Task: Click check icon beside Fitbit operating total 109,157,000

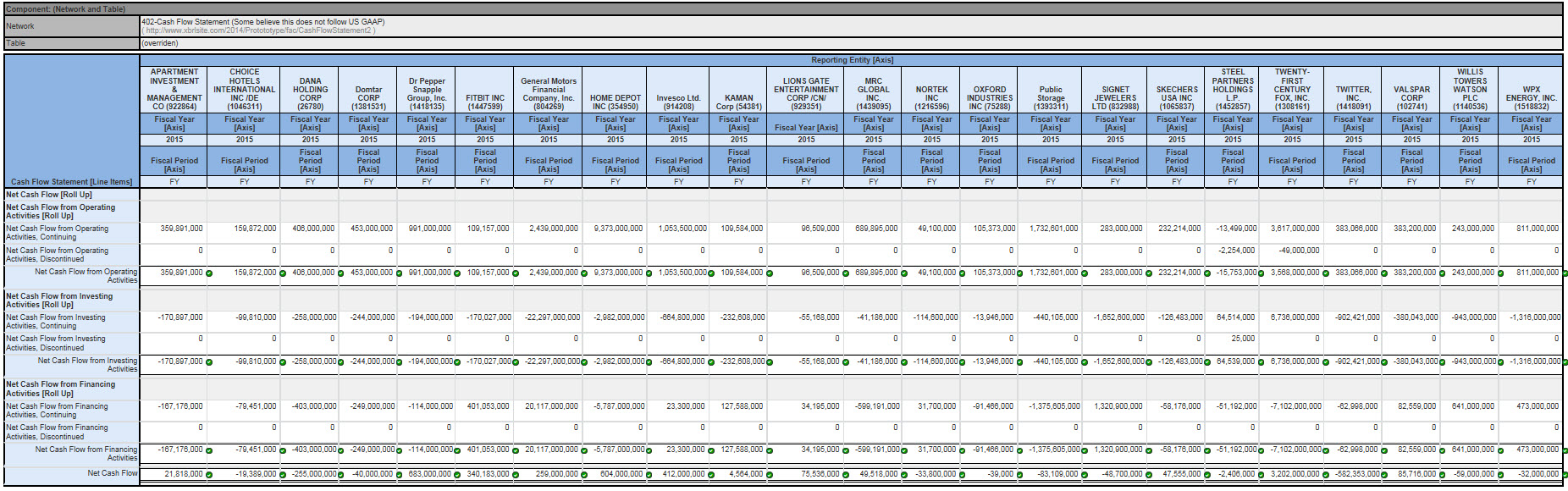Action: pos(516,273)
